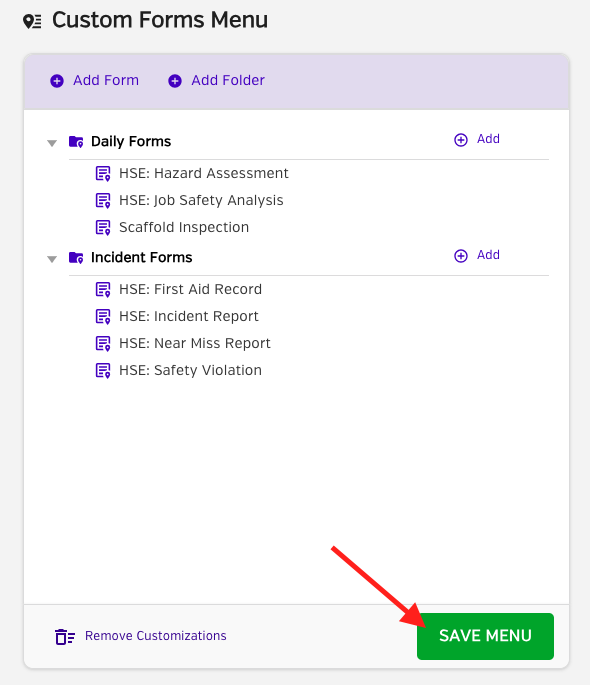The width and height of the screenshot is (590, 685).
Task: Select the Incident Forms folder name
Action: [x=141, y=257]
